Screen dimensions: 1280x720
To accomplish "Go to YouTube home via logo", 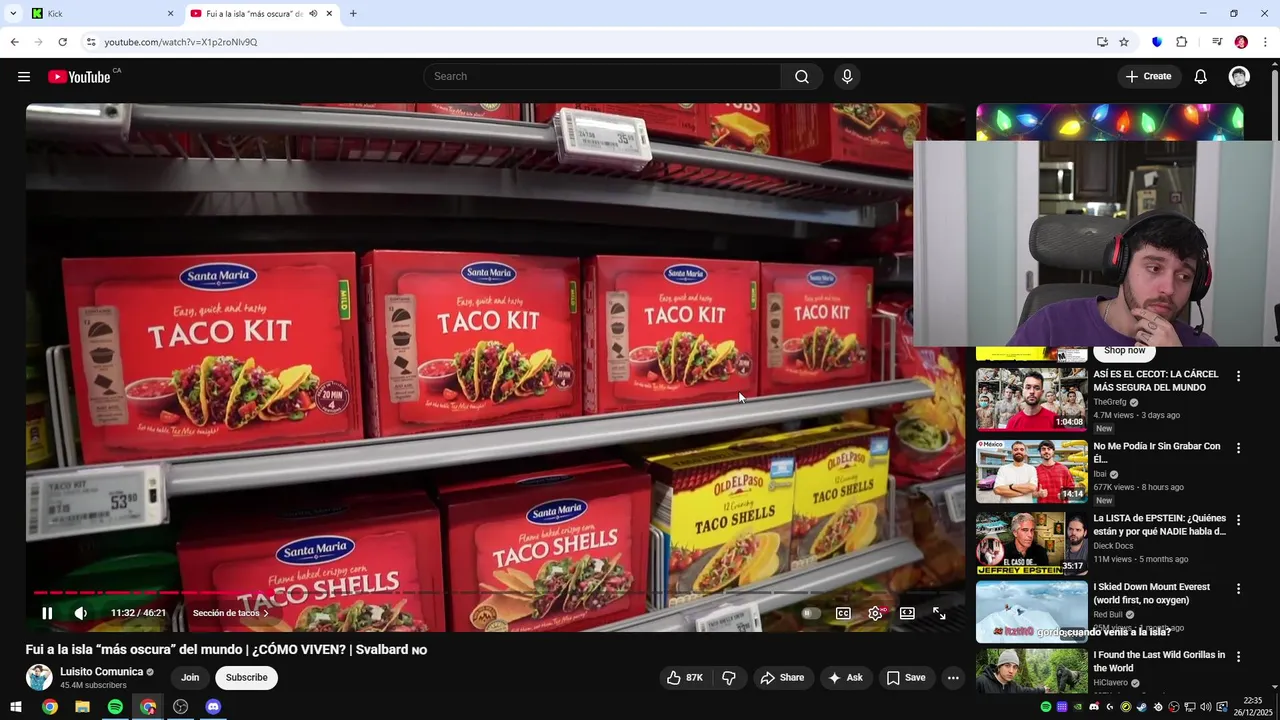I will pos(79,77).
